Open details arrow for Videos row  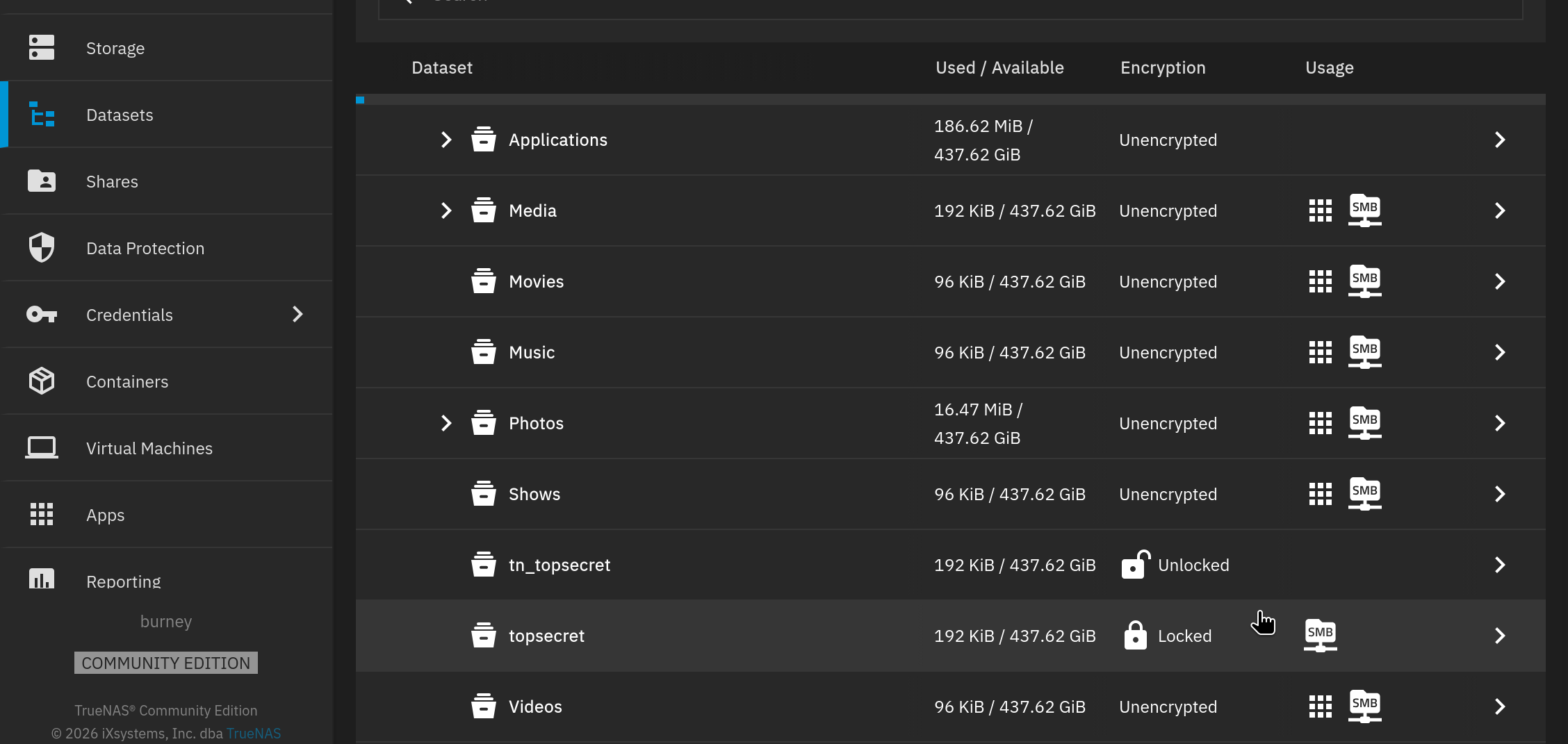click(1500, 706)
